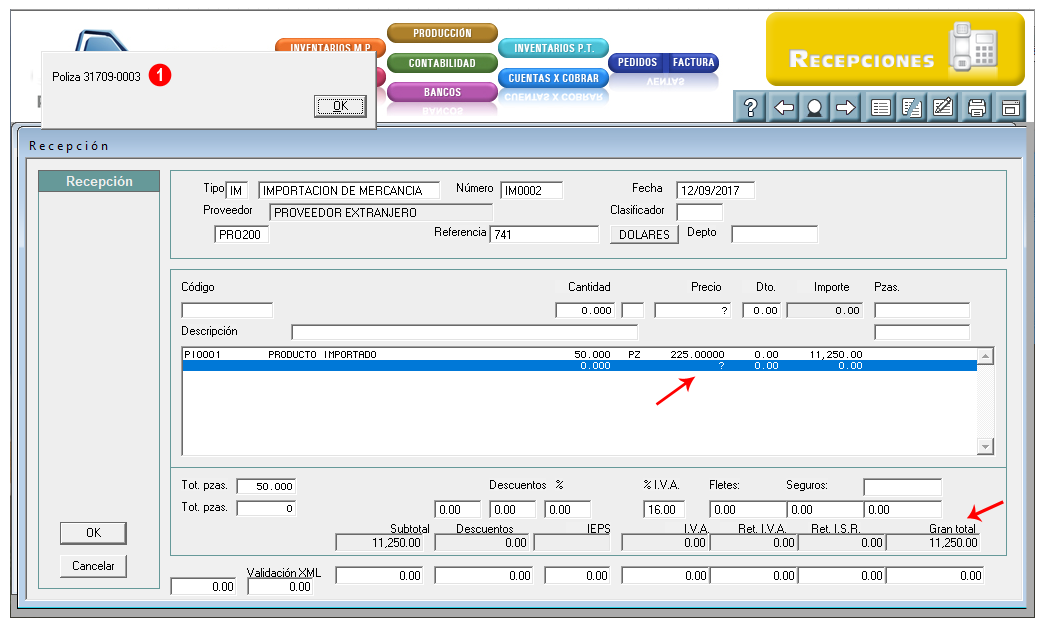Click the window icon in toolbar

pyautogui.click(x=1010, y=107)
